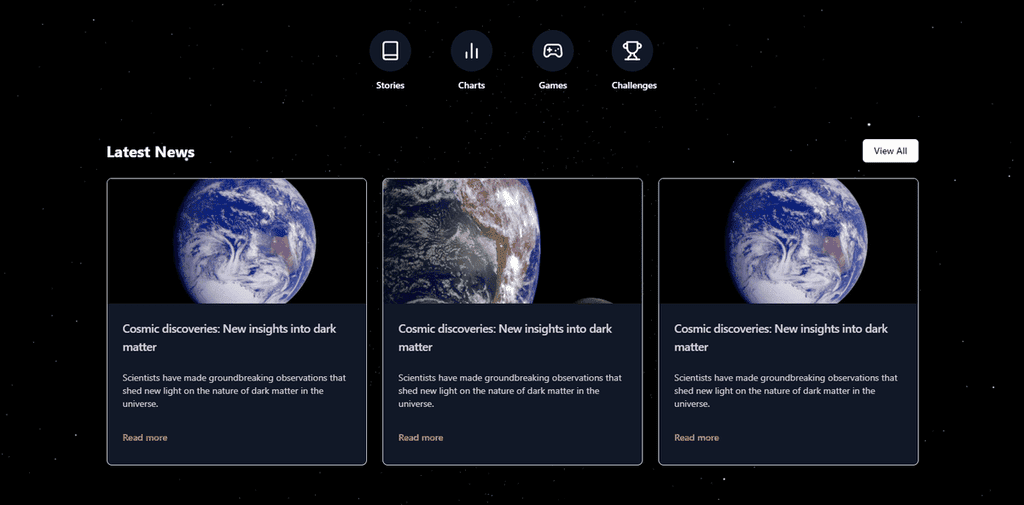Click the middle card's Cosmic discoveries headline

505,338
